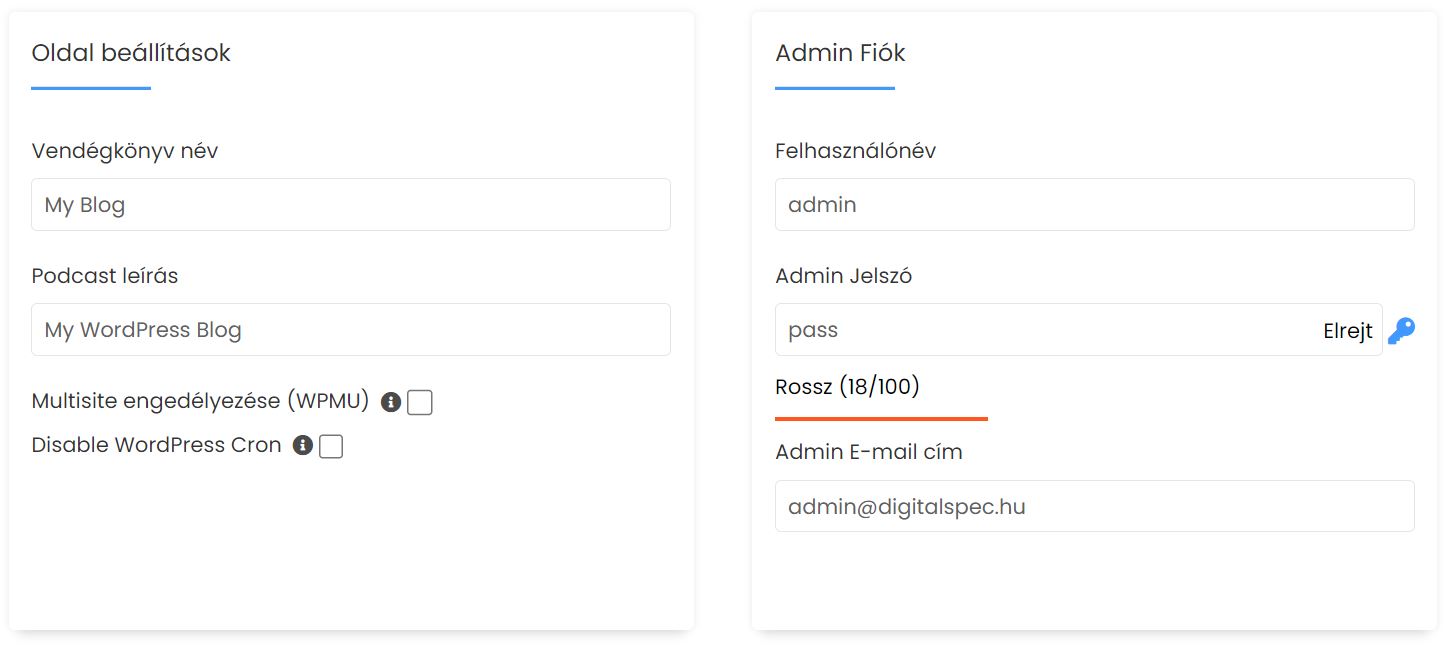Click info icon beside Multisite engedélyezése
Screen dimensions: 1453x649
(391, 402)
